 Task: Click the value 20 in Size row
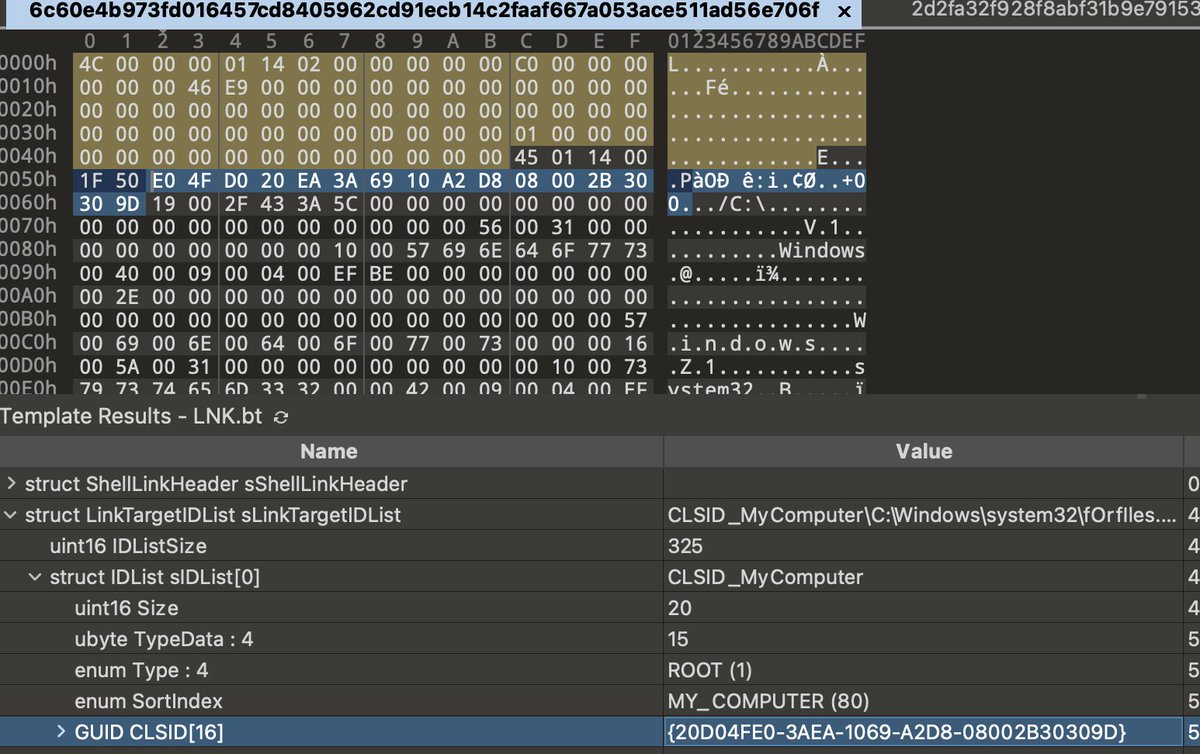(x=679, y=608)
